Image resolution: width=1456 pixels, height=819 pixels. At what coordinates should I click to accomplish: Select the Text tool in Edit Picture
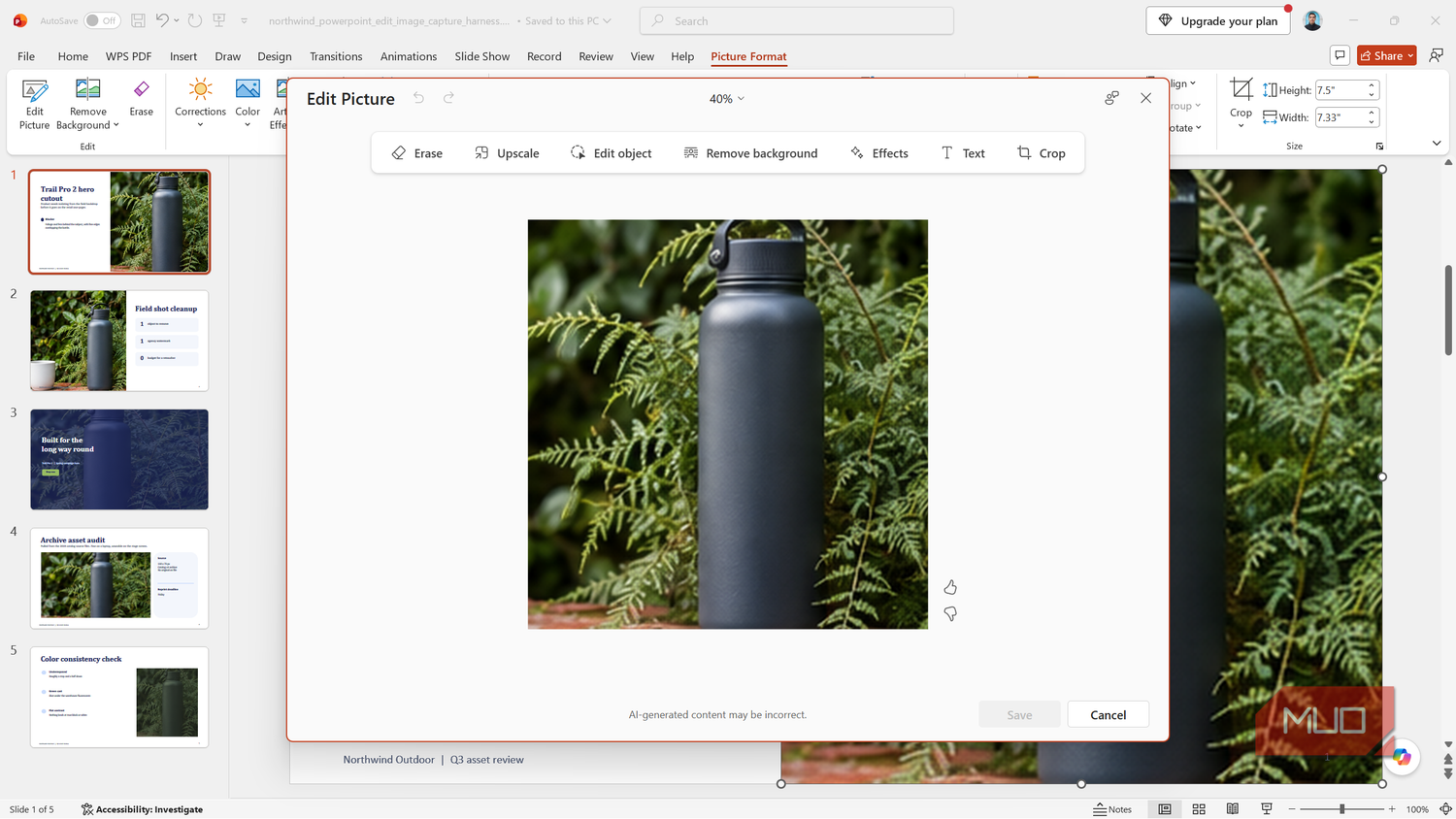[963, 153]
